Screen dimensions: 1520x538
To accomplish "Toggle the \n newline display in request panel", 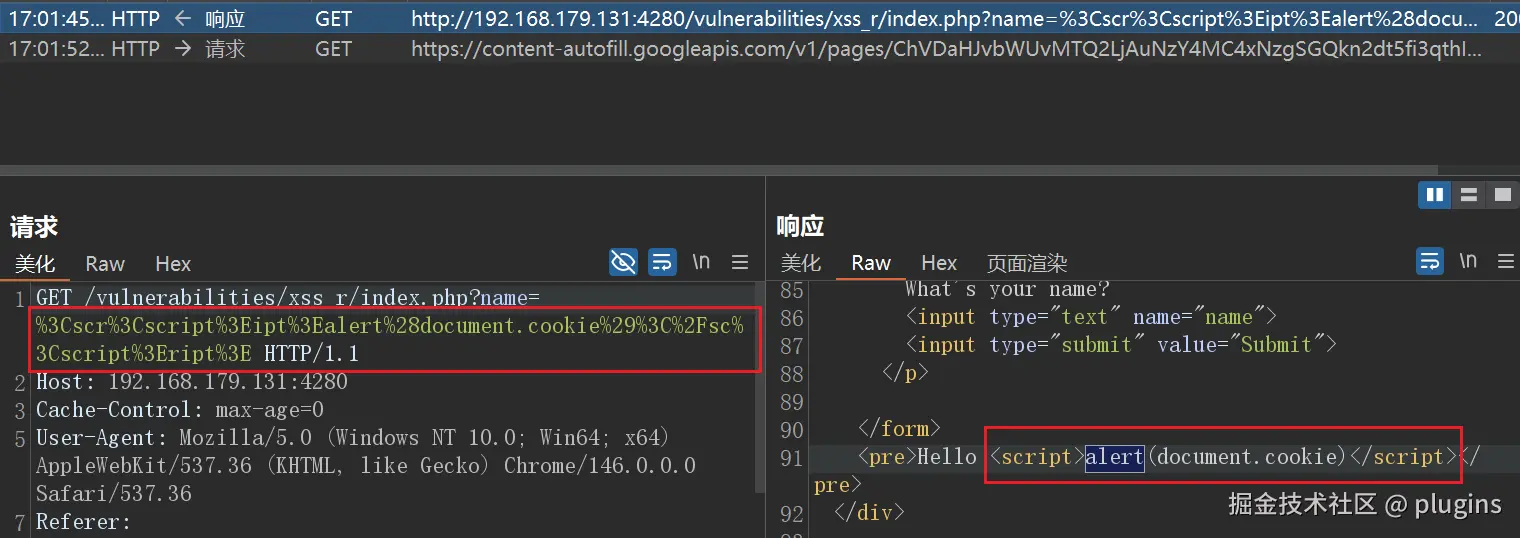I will point(701,262).
